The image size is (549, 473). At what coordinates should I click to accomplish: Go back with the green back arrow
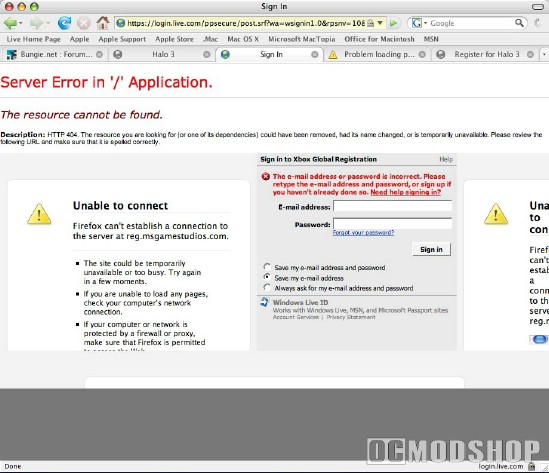pyautogui.click(x=10, y=23)
